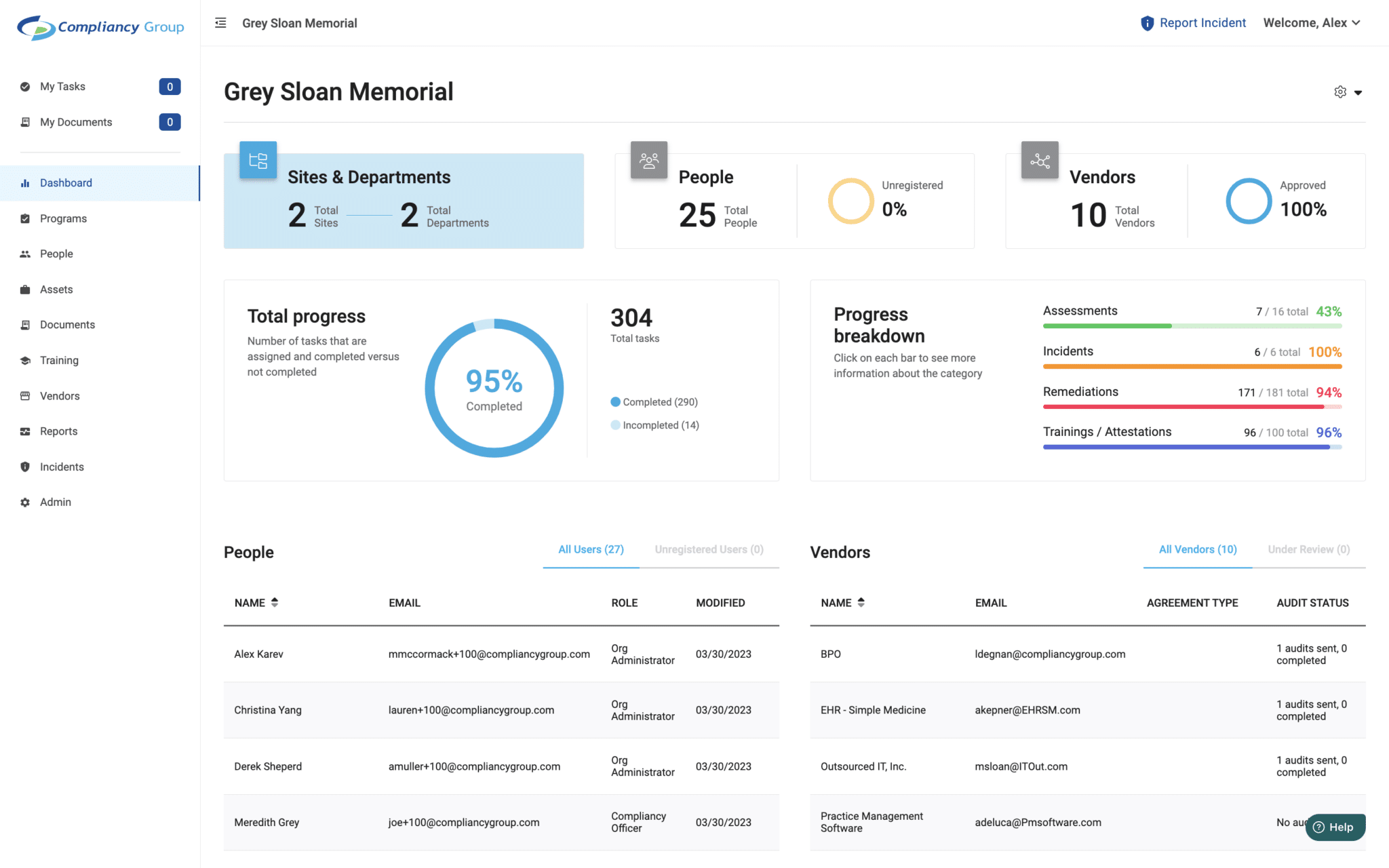The height and width of the screenshot is (868, 1389).
Task: Click the sidebar collapse hamburger icon
Action: [220, 23]
